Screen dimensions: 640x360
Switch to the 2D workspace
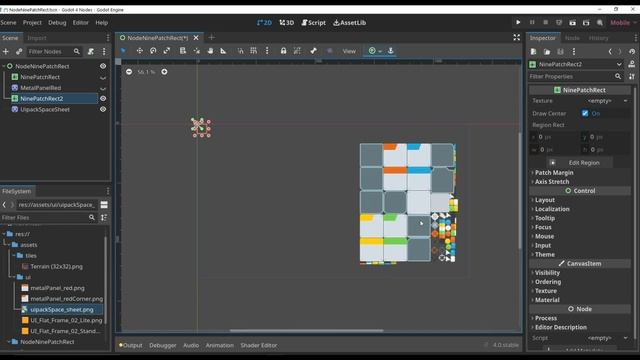tap(264, 23)
